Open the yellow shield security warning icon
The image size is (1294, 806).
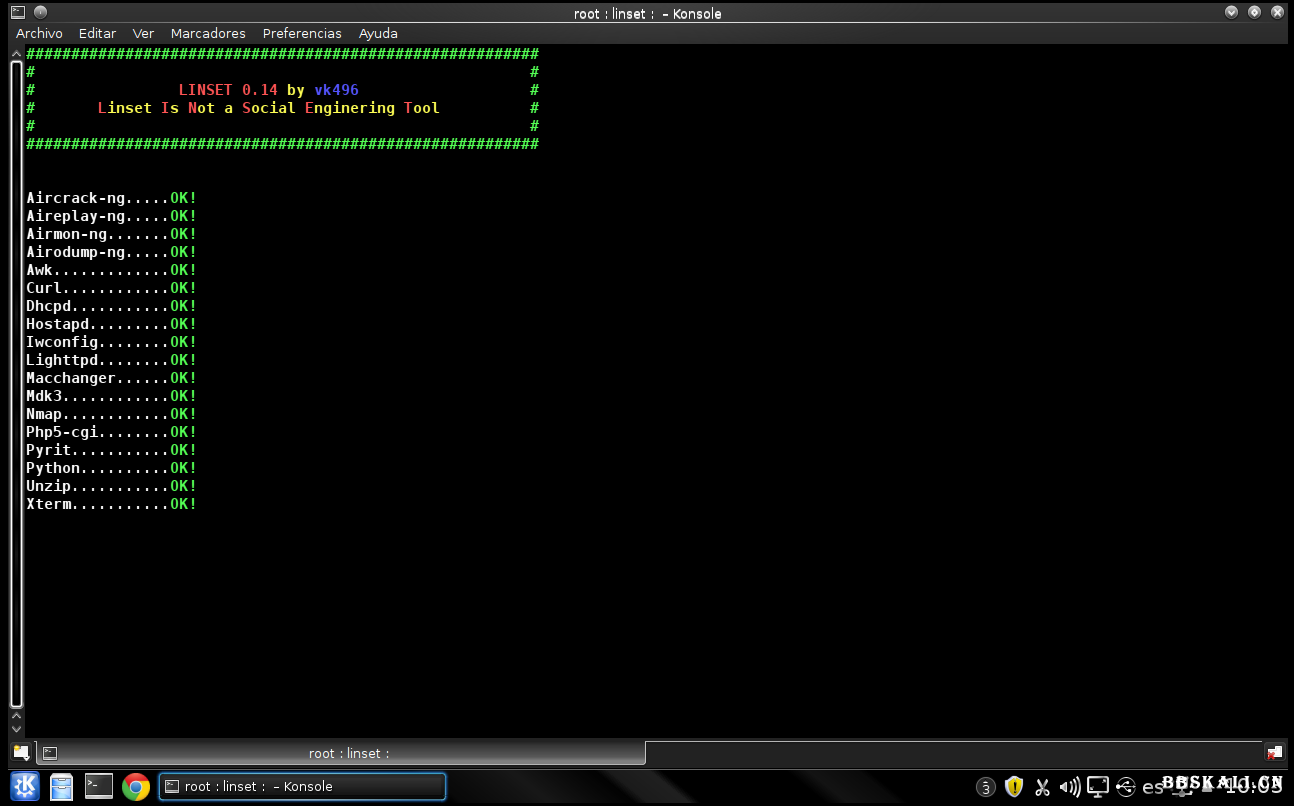[1014, 787]
